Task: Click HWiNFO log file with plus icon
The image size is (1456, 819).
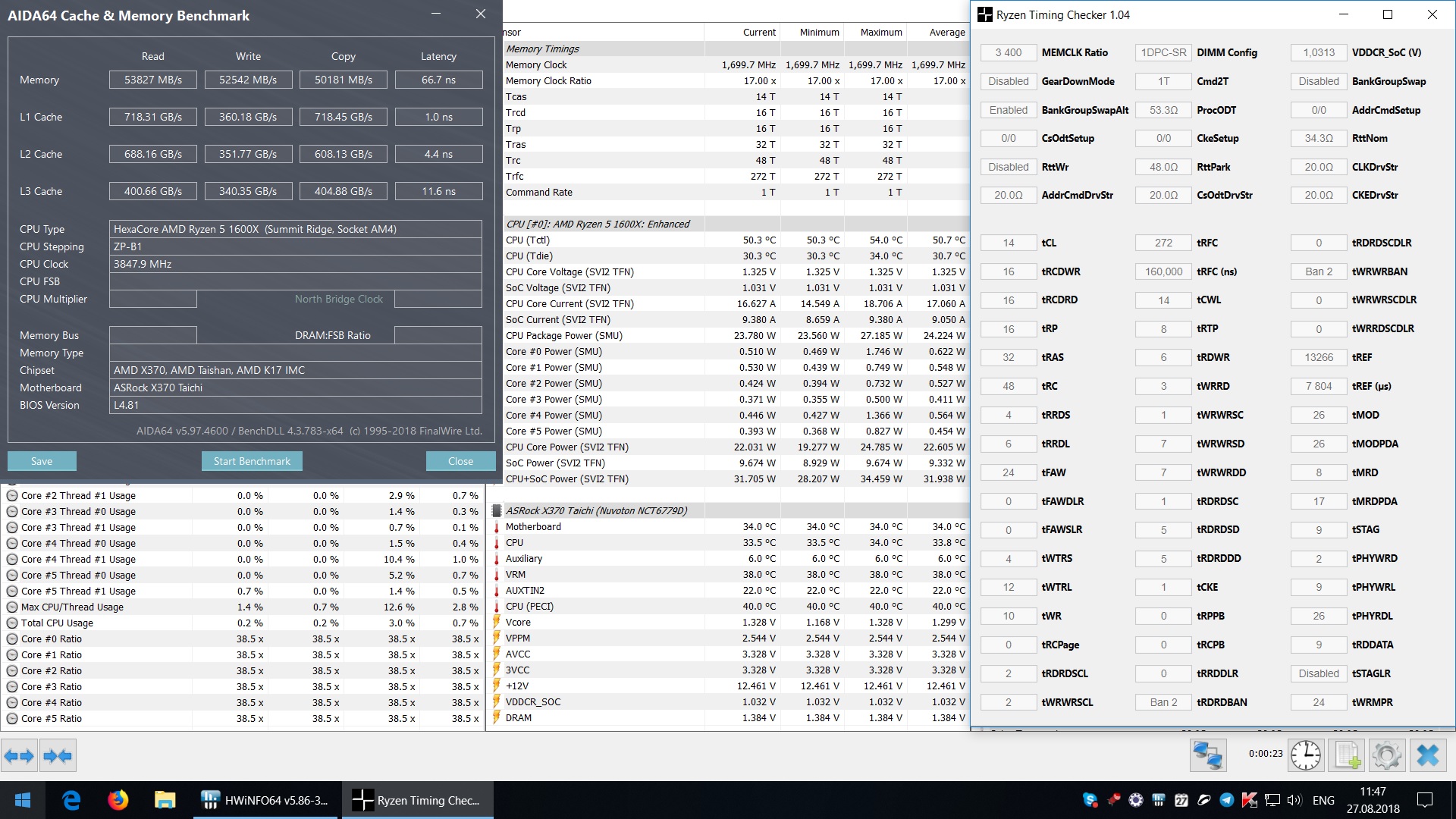Action: point(1347,755)
